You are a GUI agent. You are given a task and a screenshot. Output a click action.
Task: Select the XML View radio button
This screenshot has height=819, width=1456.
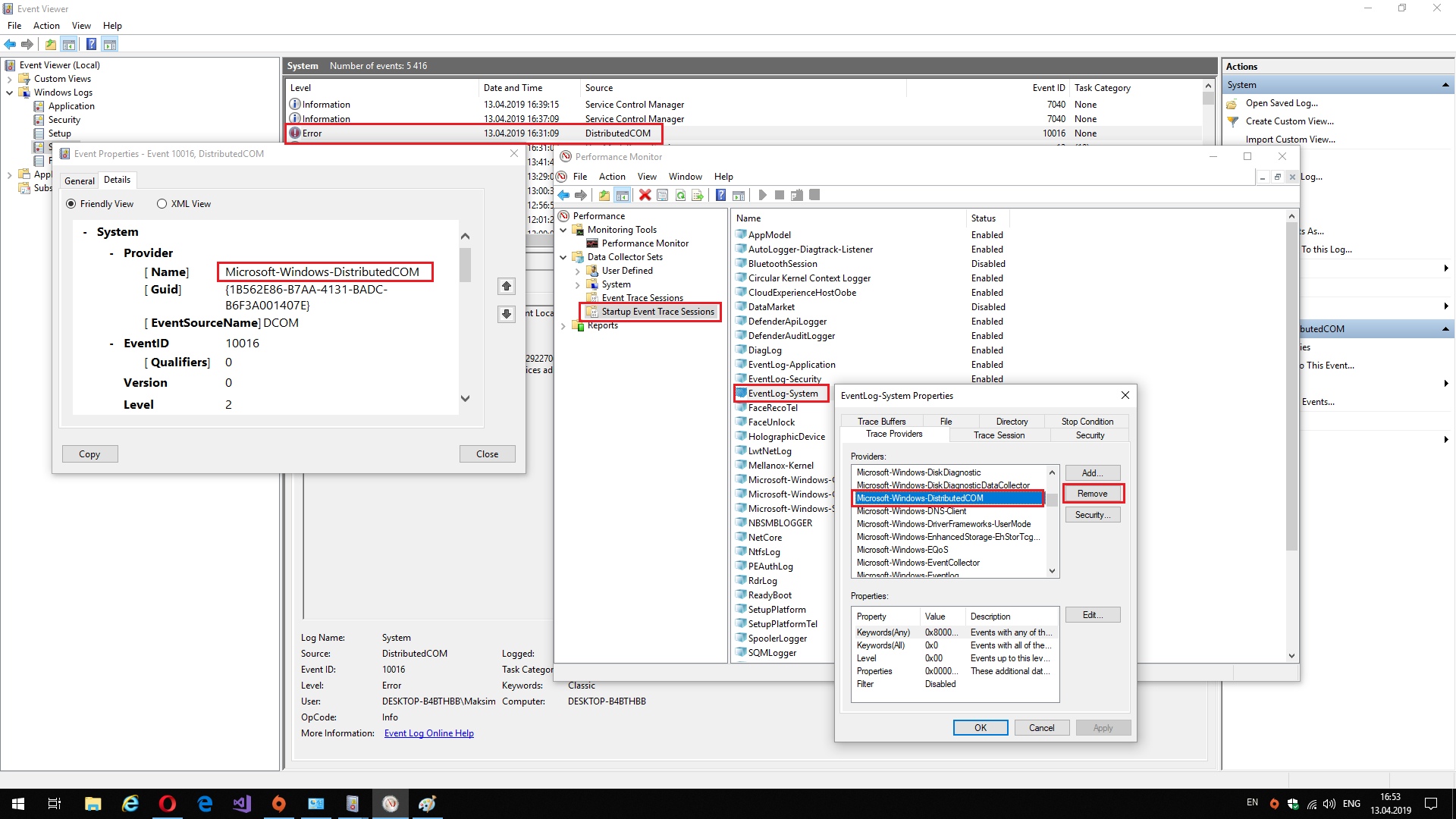[x=162, y=204]
